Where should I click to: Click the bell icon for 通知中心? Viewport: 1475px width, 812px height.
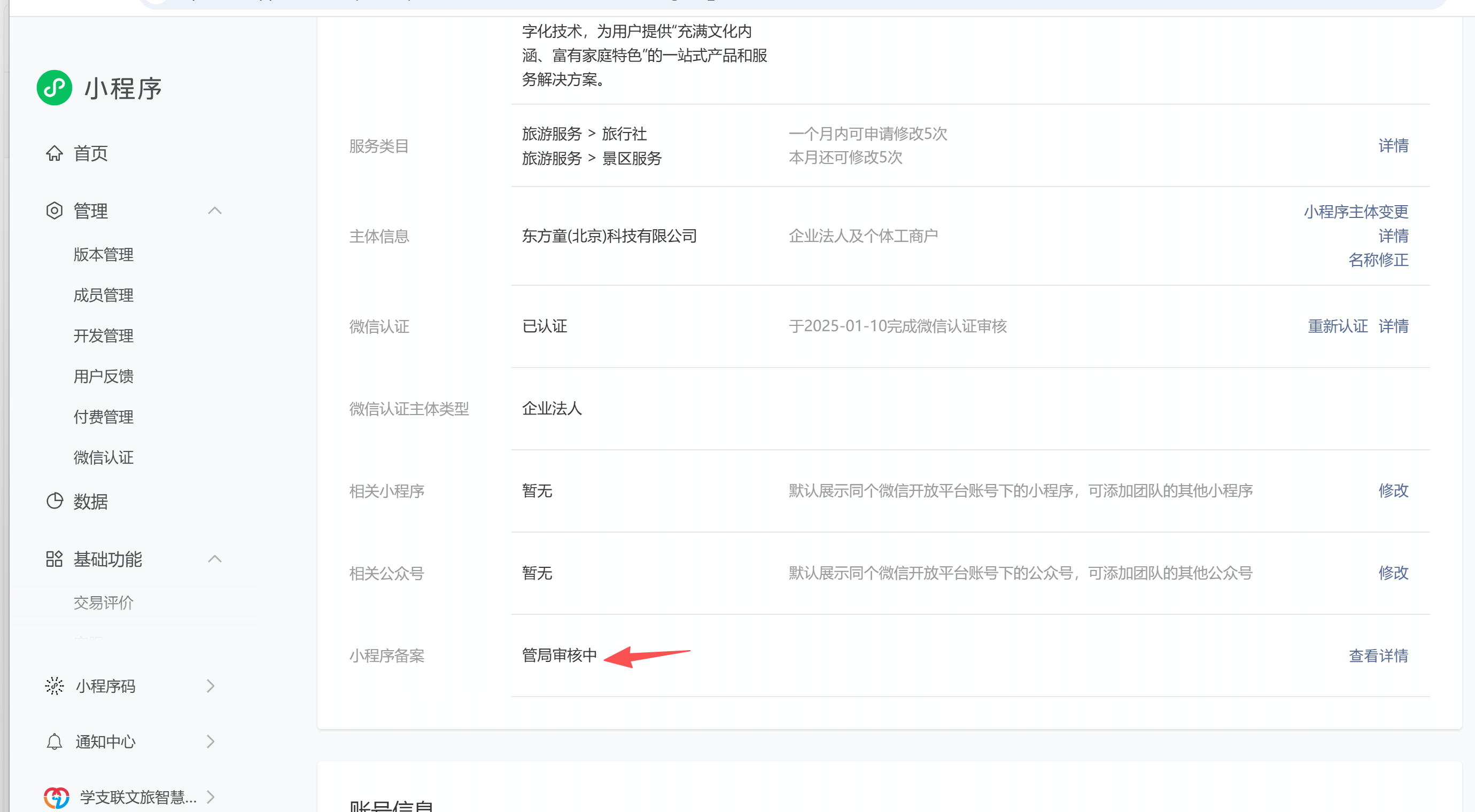coord(55,741)
